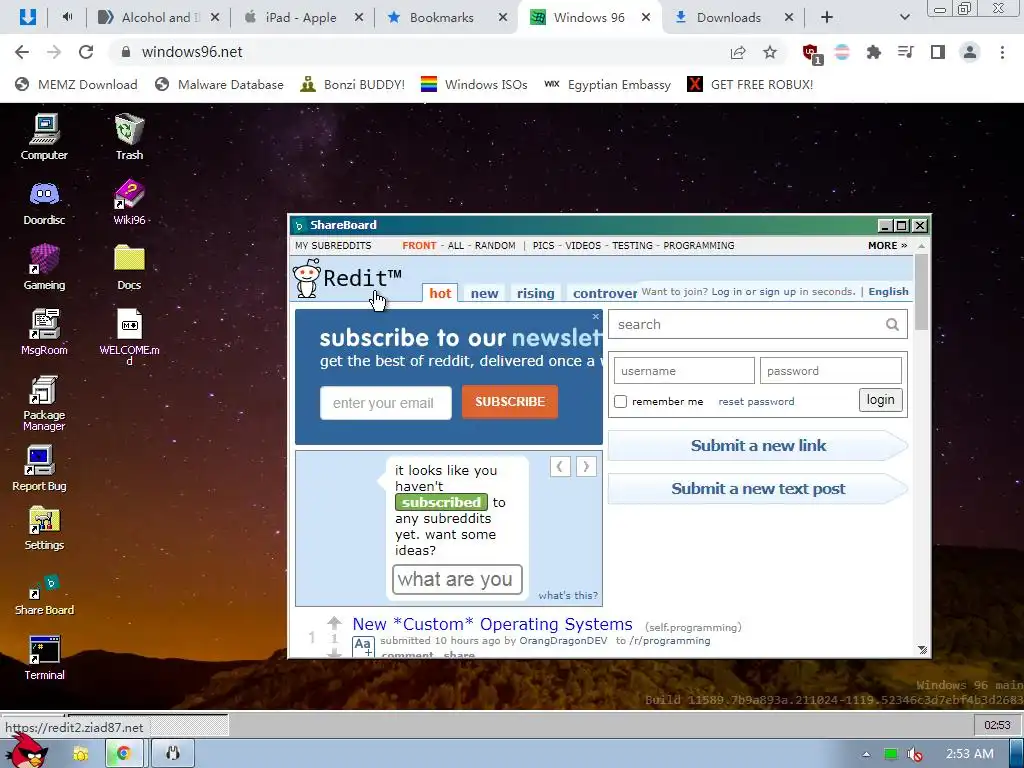Image resolution: width=1024 pixels, height=768 pixels.
Task: Click the password input field
Action: (x=831, y=371)
